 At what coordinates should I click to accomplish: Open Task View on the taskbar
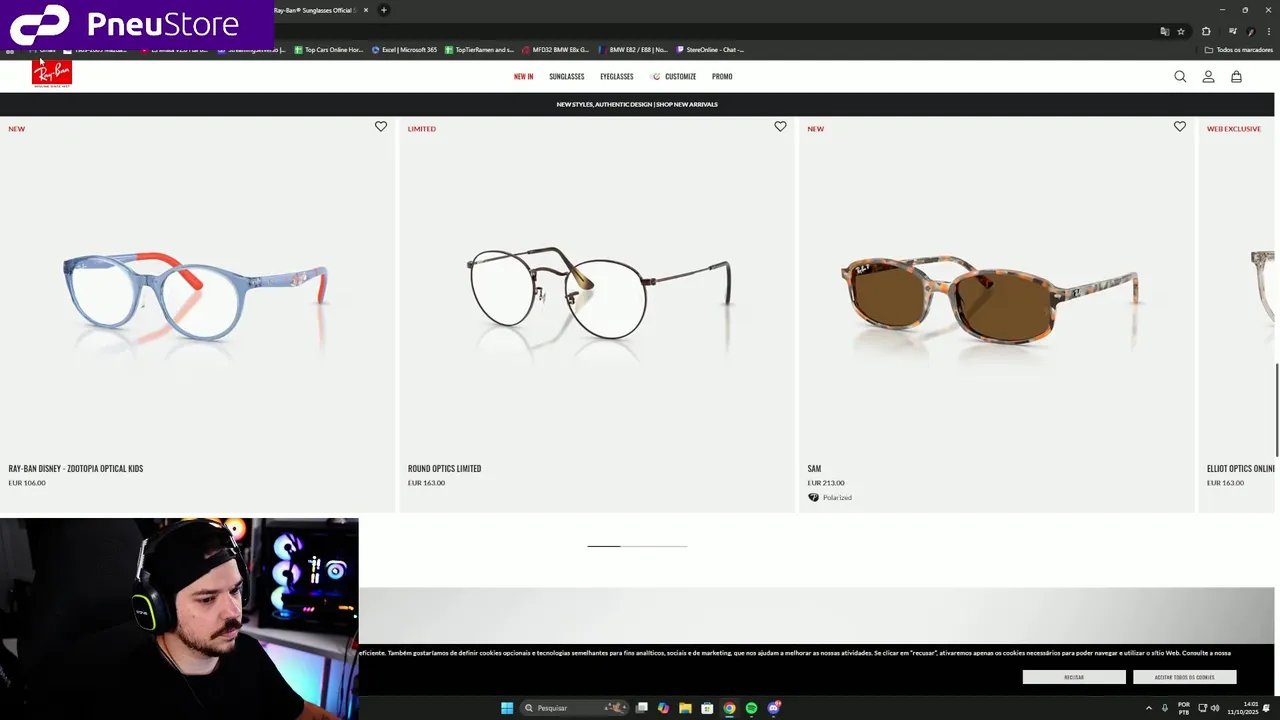click(x=642, y=708)
